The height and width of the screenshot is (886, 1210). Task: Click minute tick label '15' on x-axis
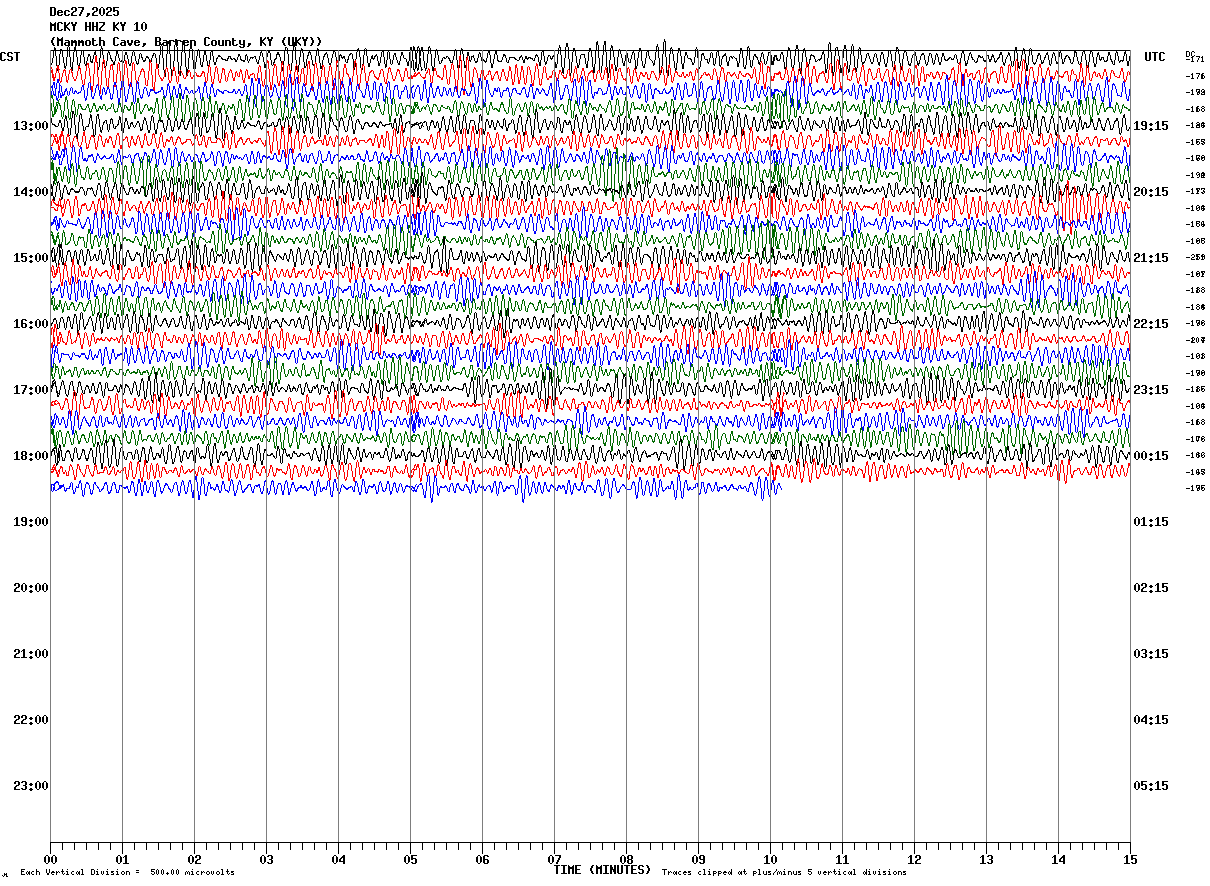pos(1130,860)
